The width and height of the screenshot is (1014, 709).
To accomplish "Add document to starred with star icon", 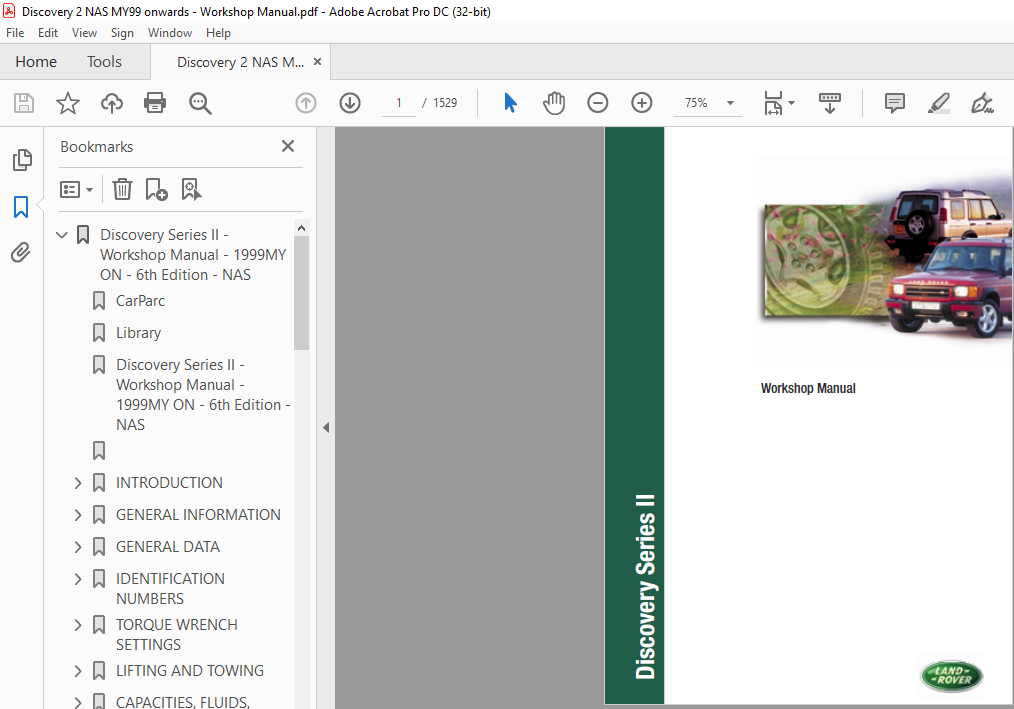I will pos(68,103).
